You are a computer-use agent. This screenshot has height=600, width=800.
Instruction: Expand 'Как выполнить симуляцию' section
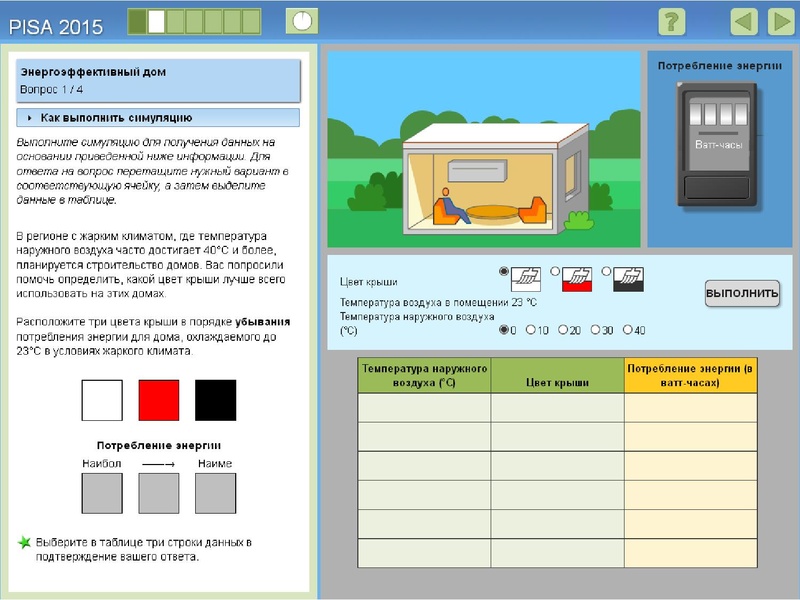[159, 118]
